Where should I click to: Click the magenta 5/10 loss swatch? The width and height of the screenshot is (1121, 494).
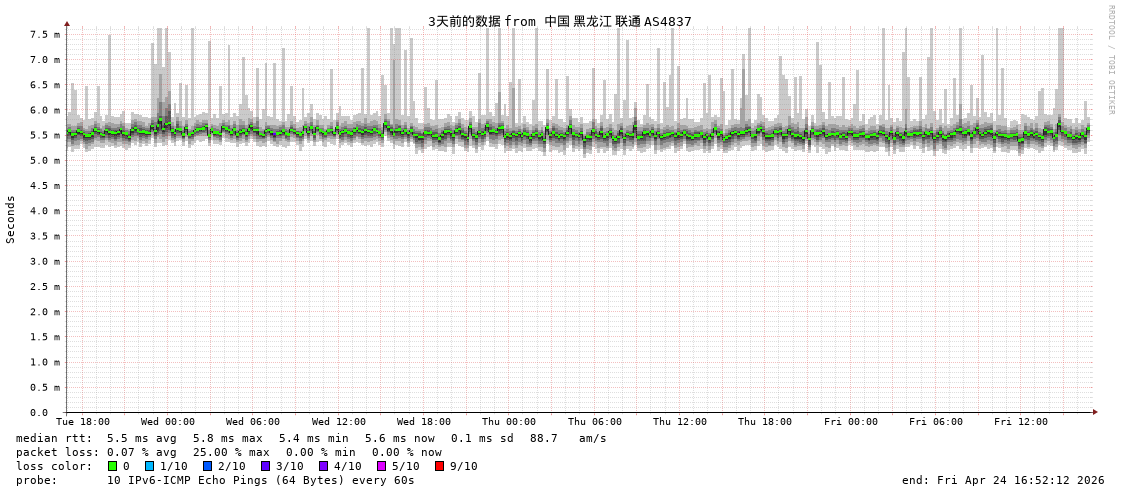382,466
